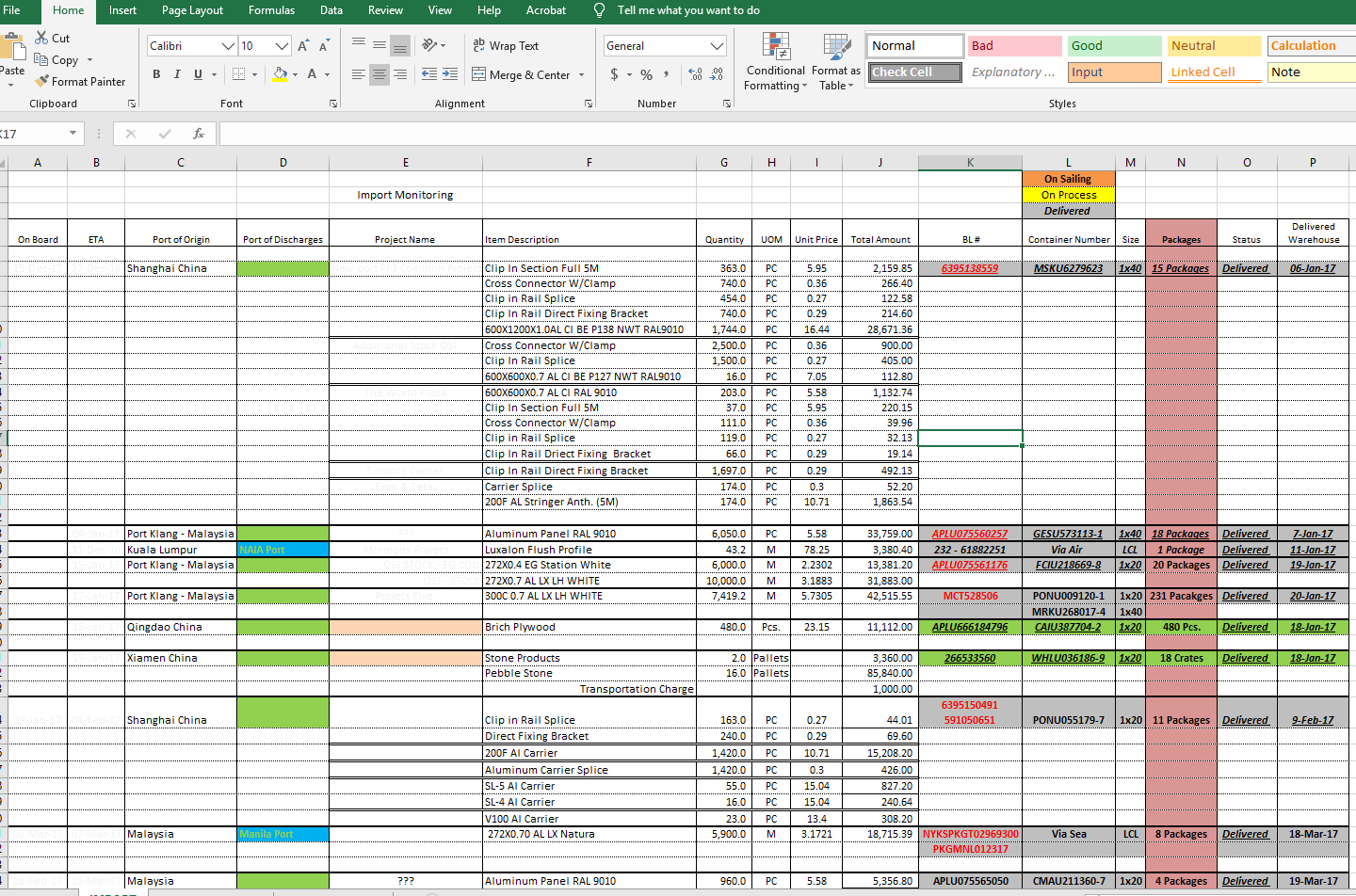
Task: Toggle Merge & Center
Action: point(521,74)
